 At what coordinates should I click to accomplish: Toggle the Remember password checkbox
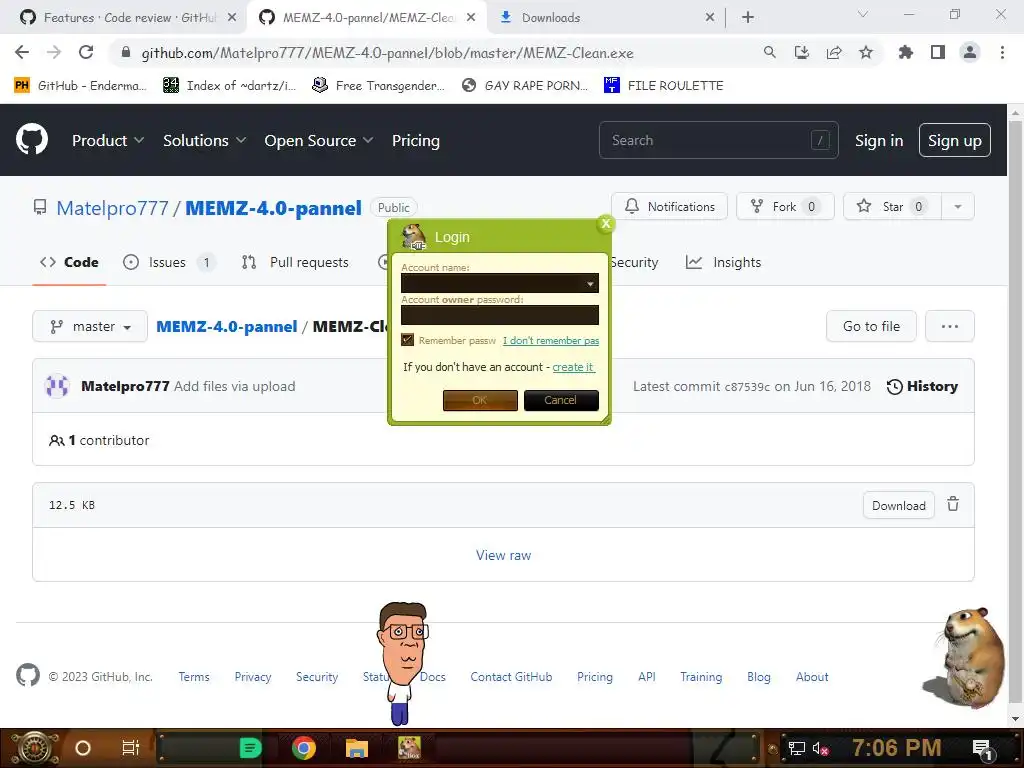click(408, 340)
